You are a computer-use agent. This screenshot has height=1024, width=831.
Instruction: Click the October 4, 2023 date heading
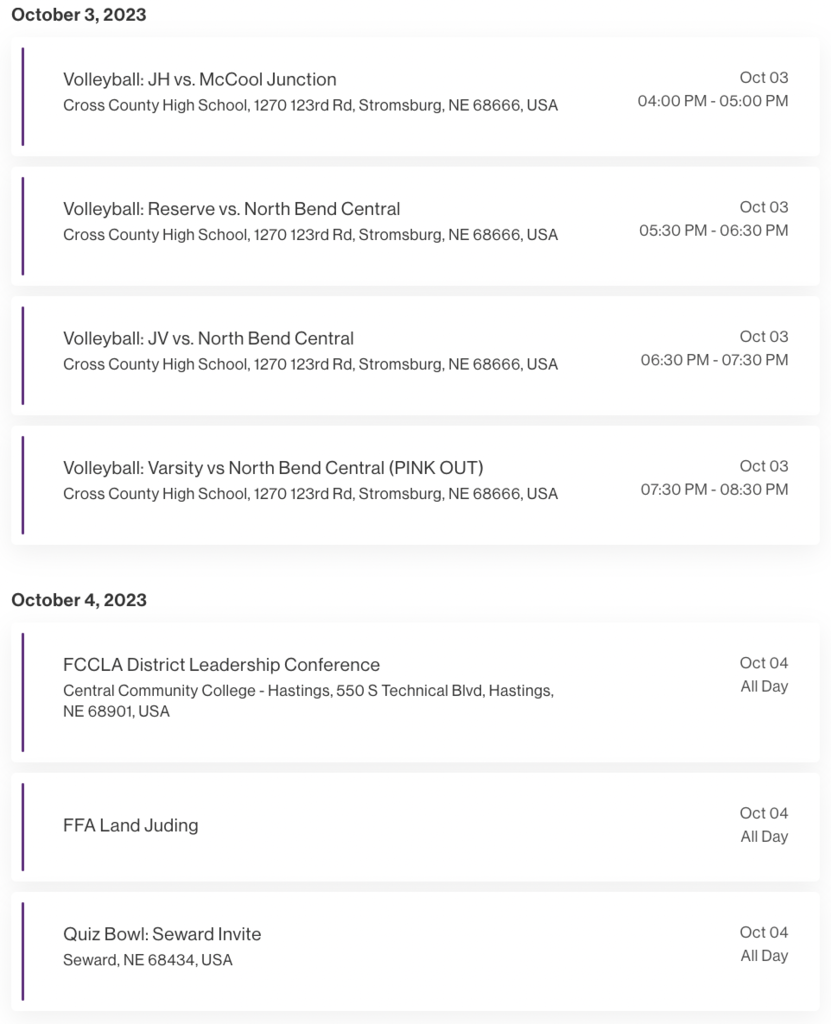click(79, 600)
